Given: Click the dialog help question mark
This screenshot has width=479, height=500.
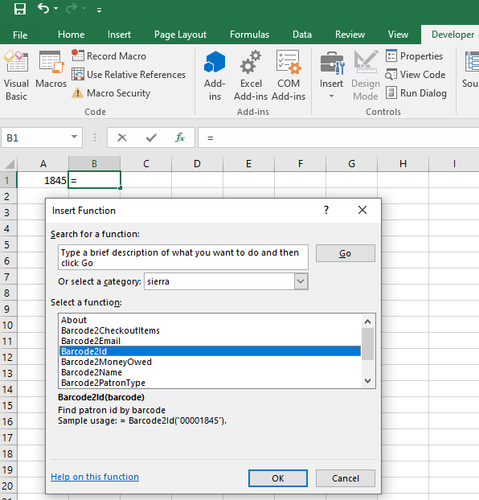Looking at the screenshot, I should tap(326, 210).
